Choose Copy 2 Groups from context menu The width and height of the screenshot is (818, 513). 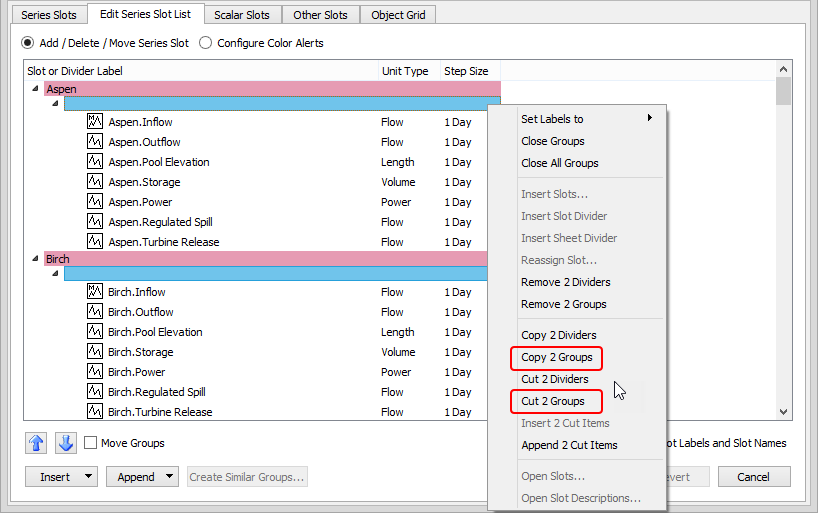[x=556, y=357]
